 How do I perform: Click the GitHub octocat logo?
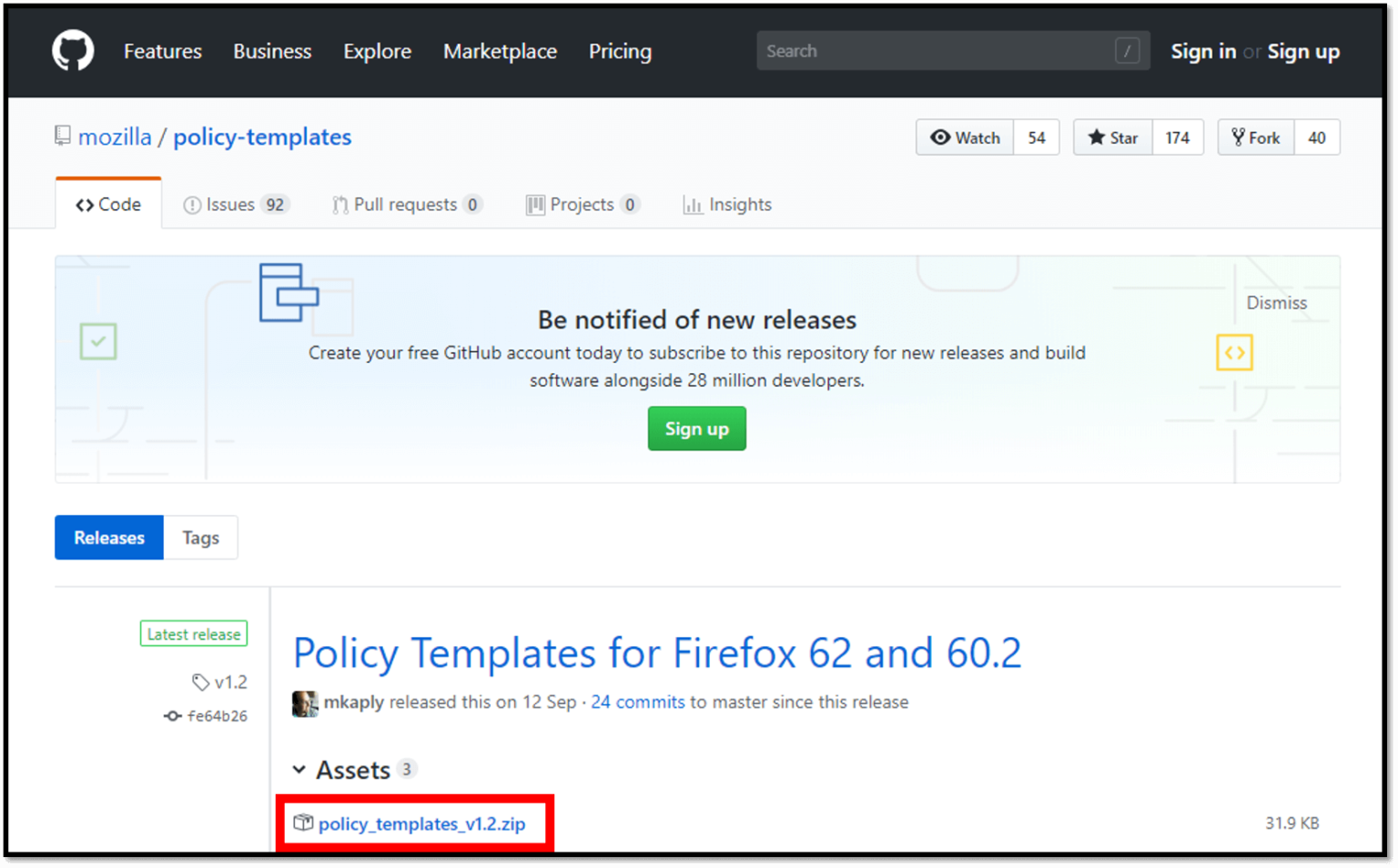[73, 51]
